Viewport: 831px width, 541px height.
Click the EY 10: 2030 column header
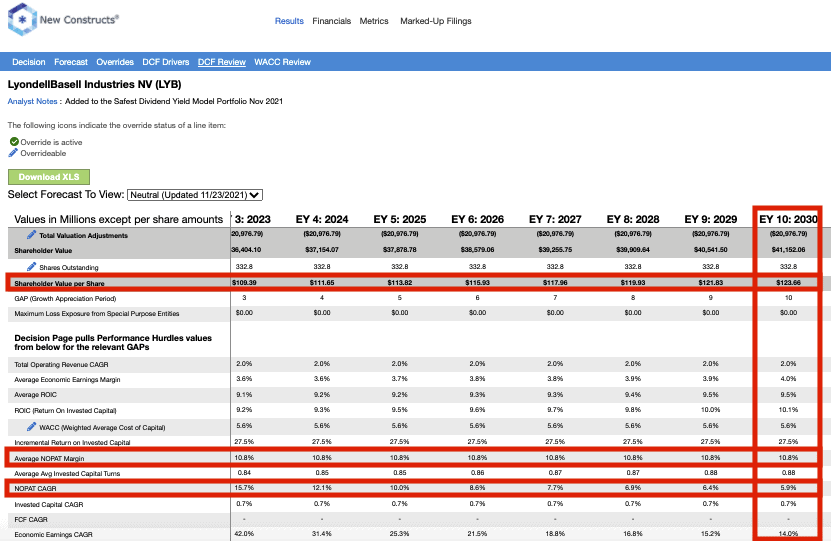[x=788, y=219]
